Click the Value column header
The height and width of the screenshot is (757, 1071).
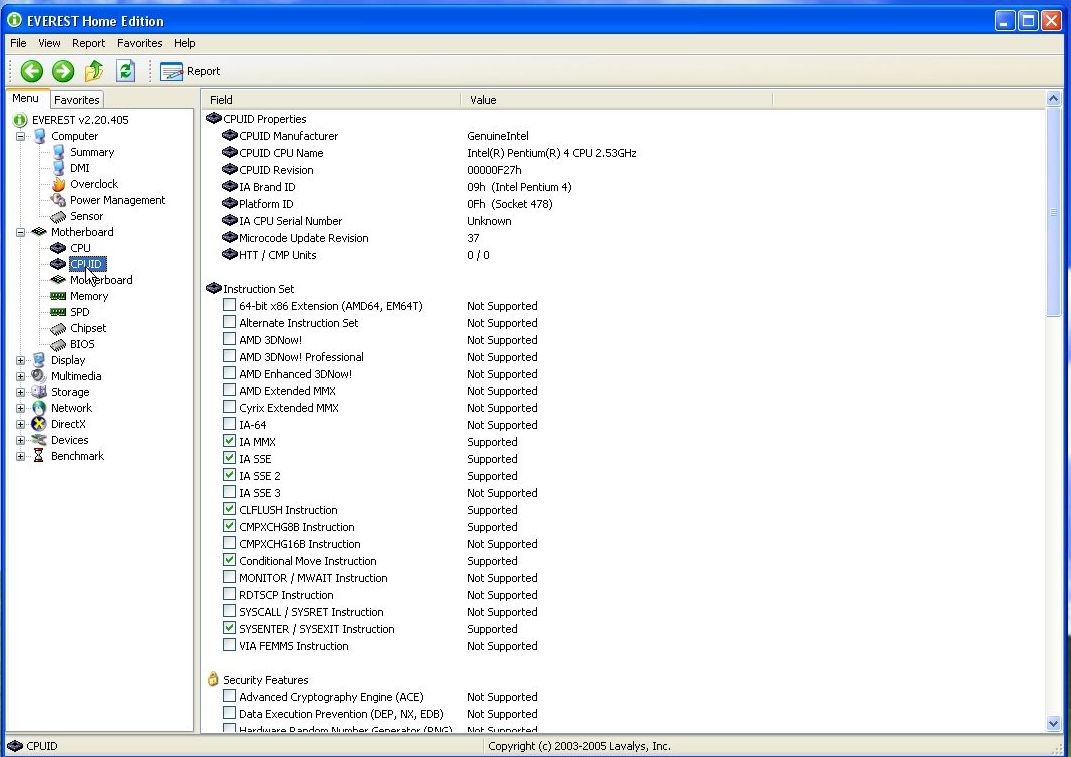[x=617, y=100]
